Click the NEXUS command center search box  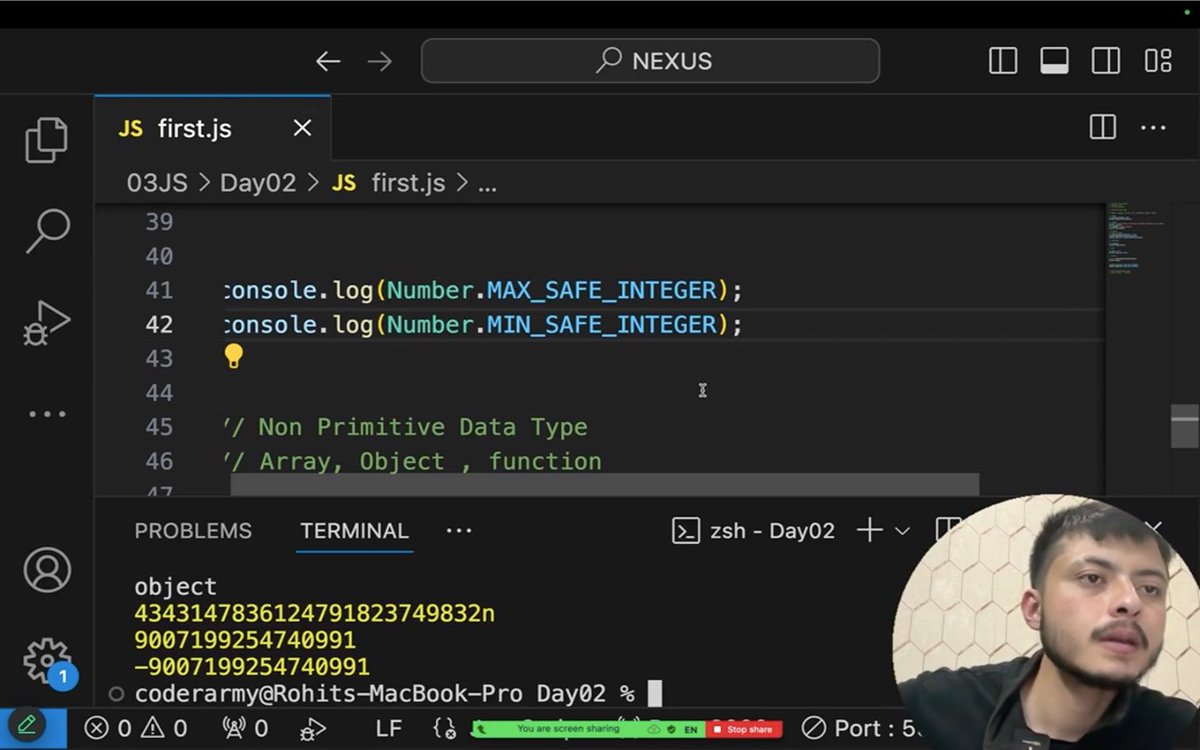[x=650, y=61]
